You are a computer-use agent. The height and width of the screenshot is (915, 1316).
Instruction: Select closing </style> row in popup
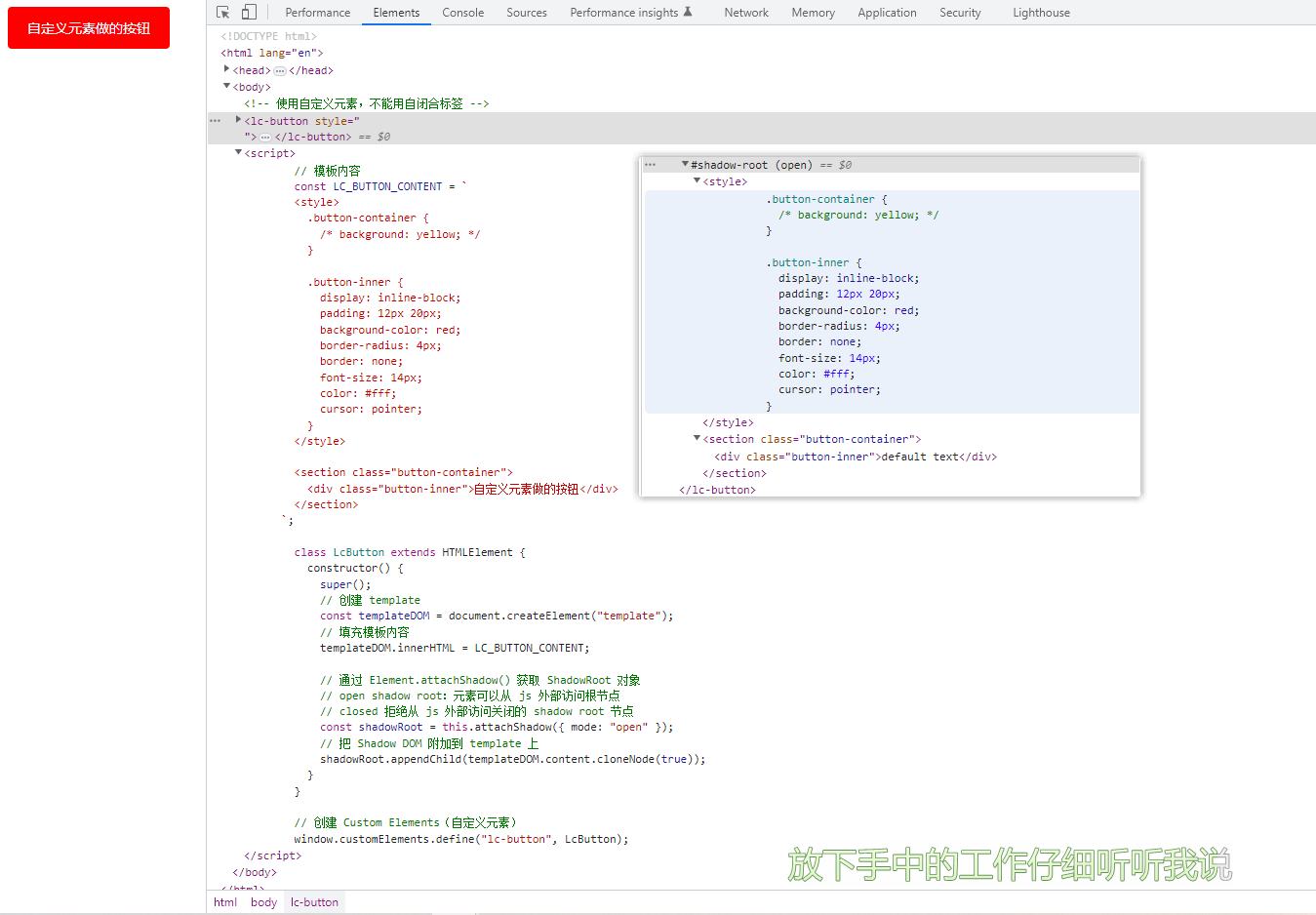click(728, 423)
